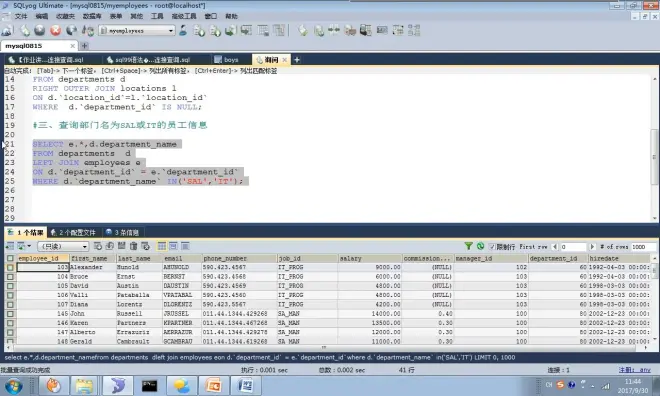Refresh the result grid with green icon

(480, 246)
